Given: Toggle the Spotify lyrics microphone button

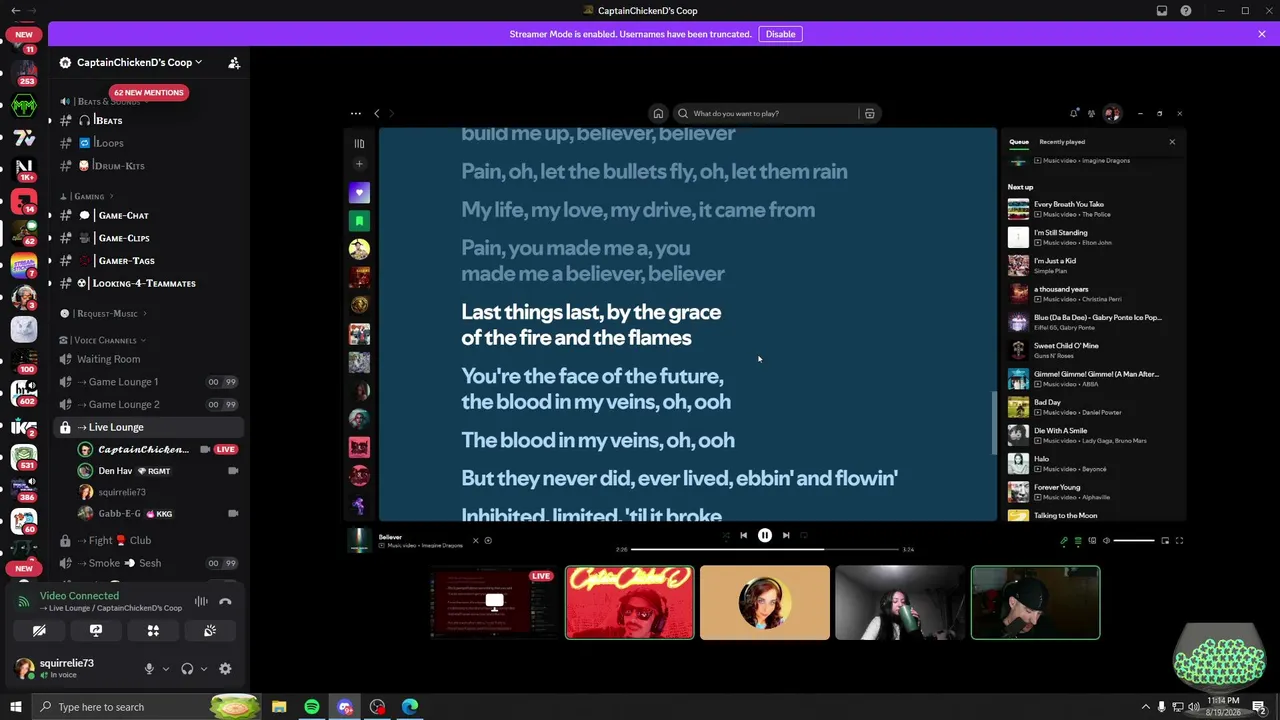Looking at the screenshot, I should [x=1064, y=540].
